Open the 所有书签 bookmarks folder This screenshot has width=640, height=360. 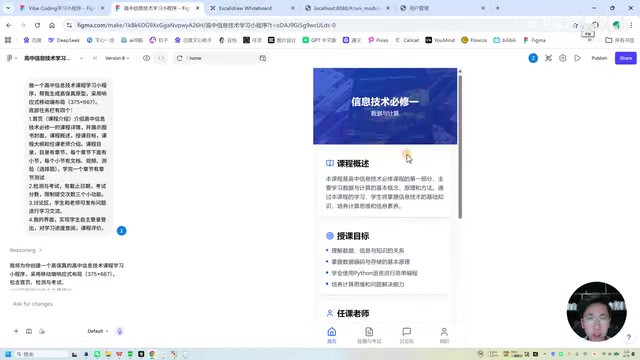pos(620,40)
